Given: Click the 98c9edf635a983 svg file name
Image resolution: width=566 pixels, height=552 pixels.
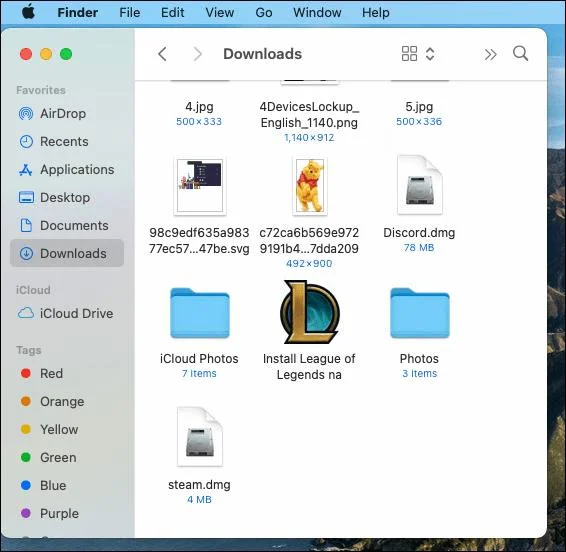Looking at the screenshot, I should [x=199, y=241].
